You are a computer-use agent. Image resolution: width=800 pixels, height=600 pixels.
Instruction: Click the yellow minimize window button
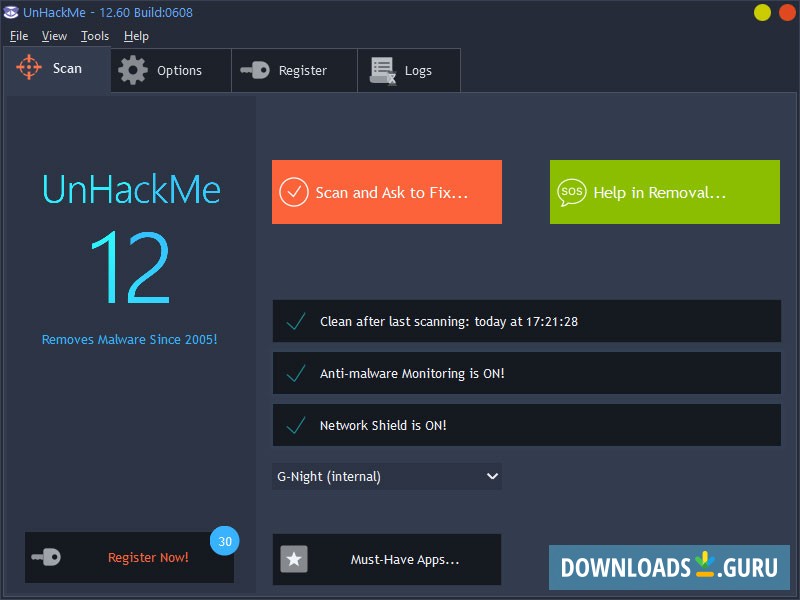tap(762, 12)
